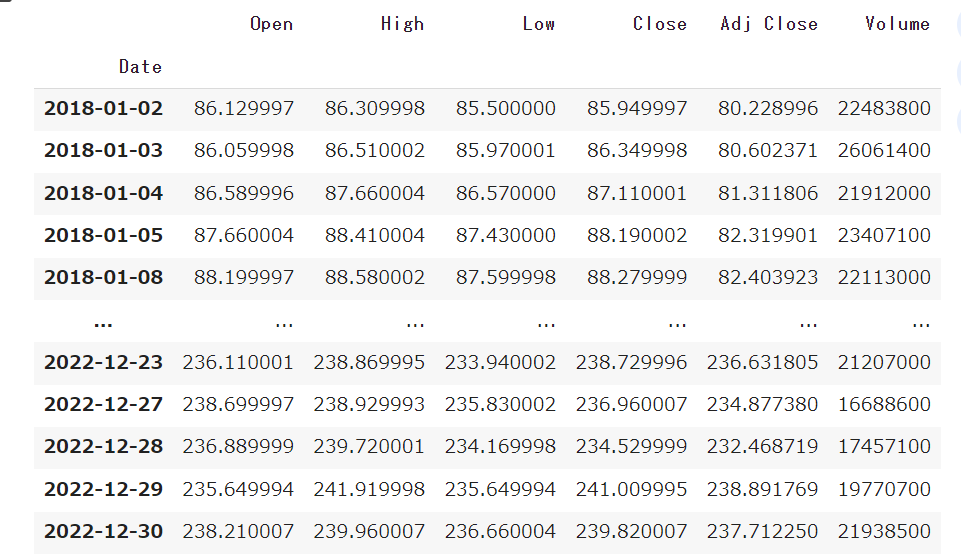Click the Volume column header
Image resolution: width=961 pixels, height=559 pixels.
point(898,24)
